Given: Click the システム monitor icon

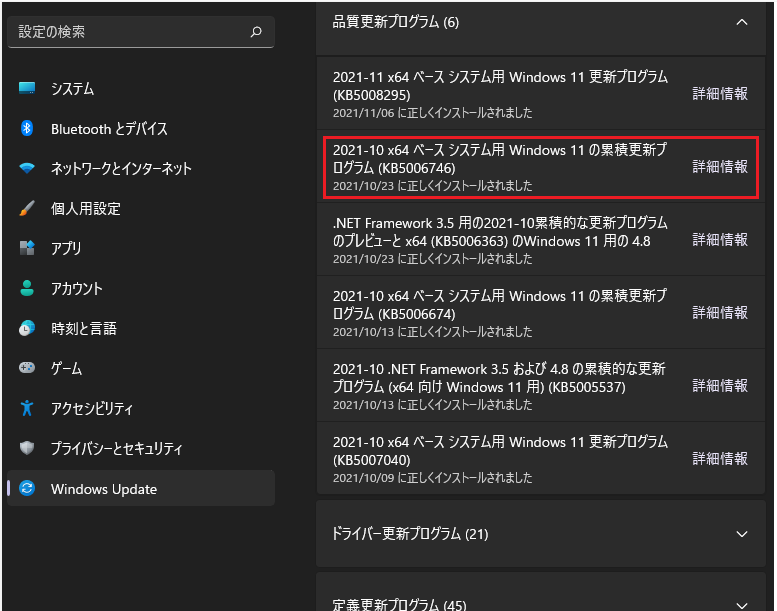Looking at the screenshot, I should pyautogui.click(x=27, y=88).
